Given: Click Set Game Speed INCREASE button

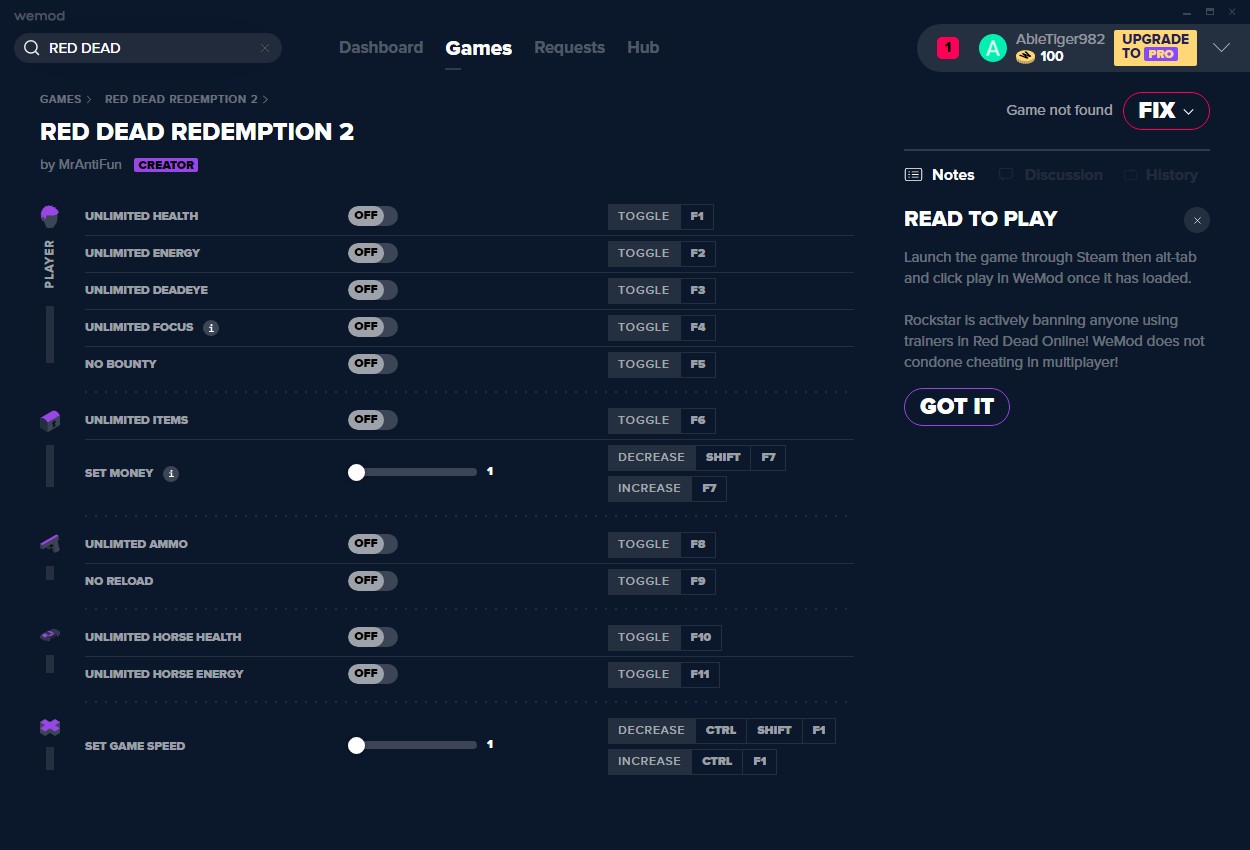Looking at the screenshot, I should (649, 761).
